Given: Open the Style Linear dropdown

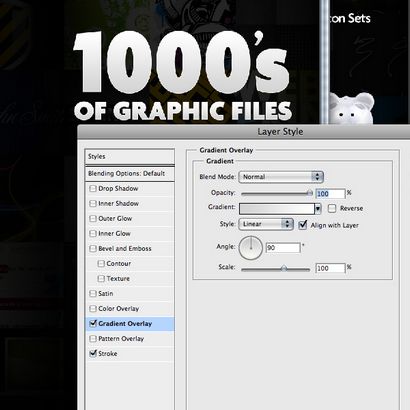Looking at the screenshot, I should click(266, 224).
